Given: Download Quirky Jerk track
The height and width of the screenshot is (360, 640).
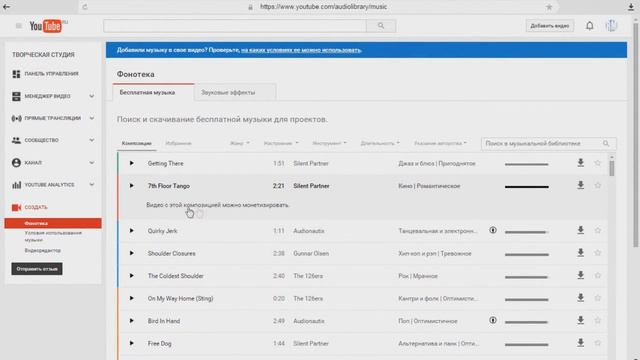Looking at the screenshot, I should [x=580, y=230].
